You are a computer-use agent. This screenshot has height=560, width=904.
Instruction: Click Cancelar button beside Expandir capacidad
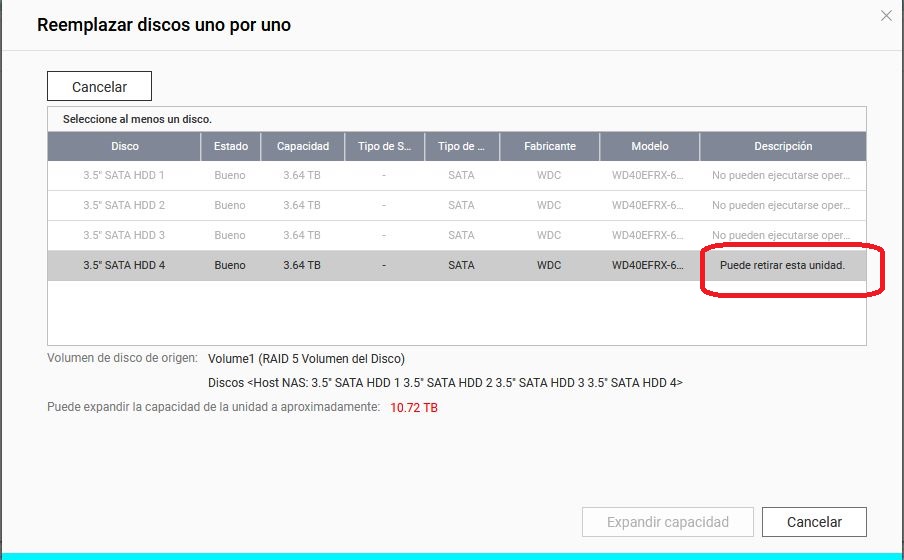click(x=813, y=522)
